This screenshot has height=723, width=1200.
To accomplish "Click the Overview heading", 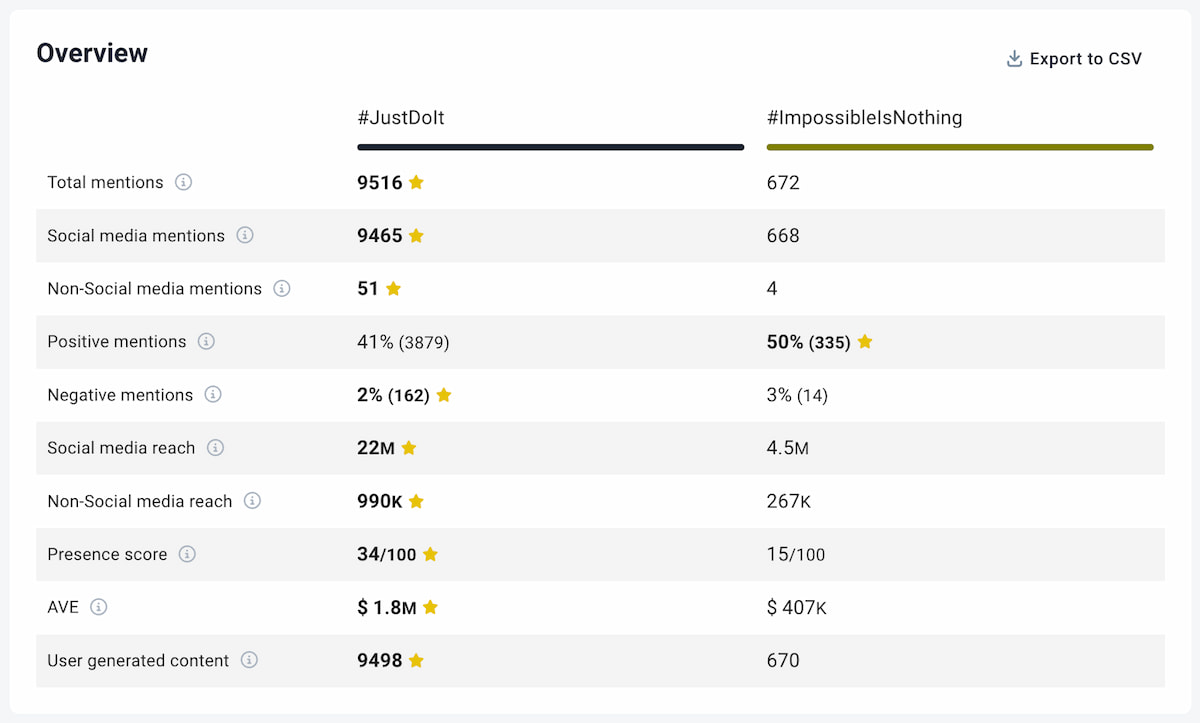I will click(x=92, y=53).
